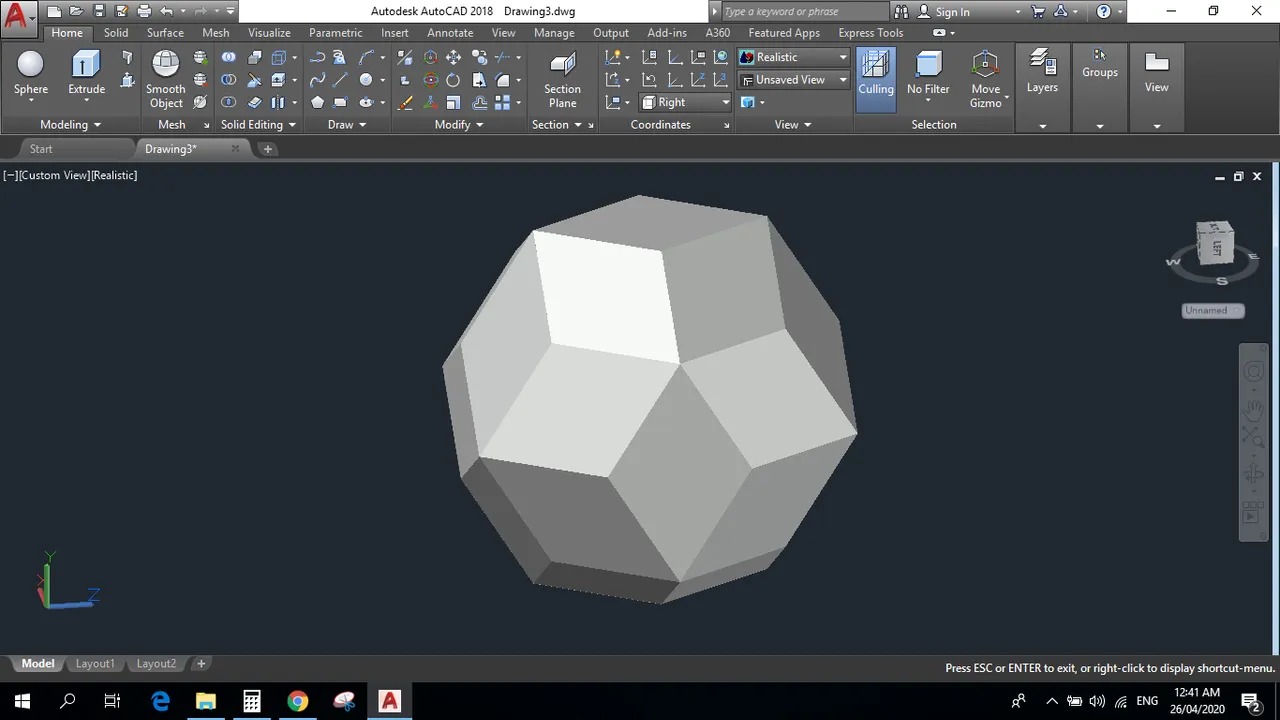
Task: Open File Explorer from the taskbar
Action: tap(205, 701)
